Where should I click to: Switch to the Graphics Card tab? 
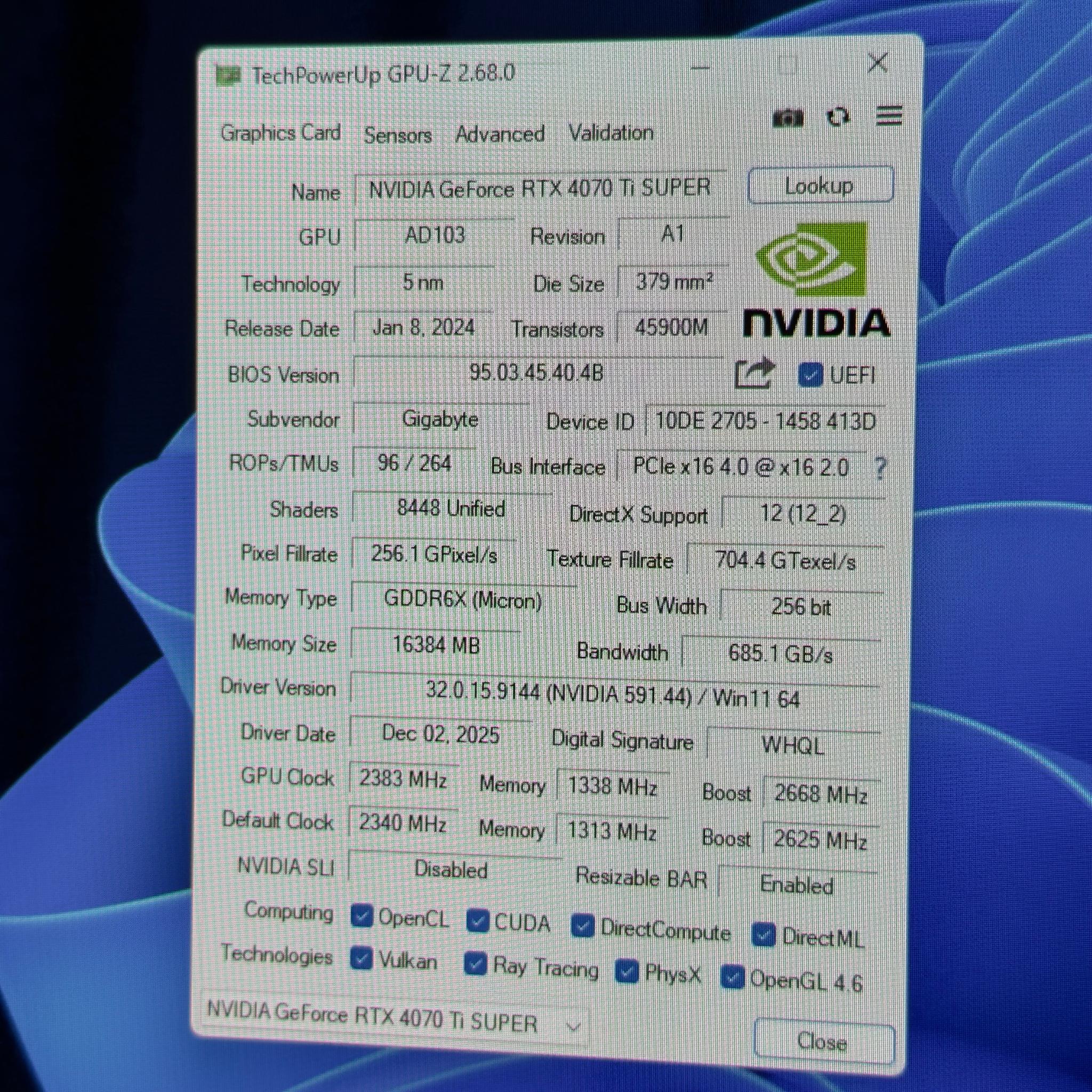[280, 133]
